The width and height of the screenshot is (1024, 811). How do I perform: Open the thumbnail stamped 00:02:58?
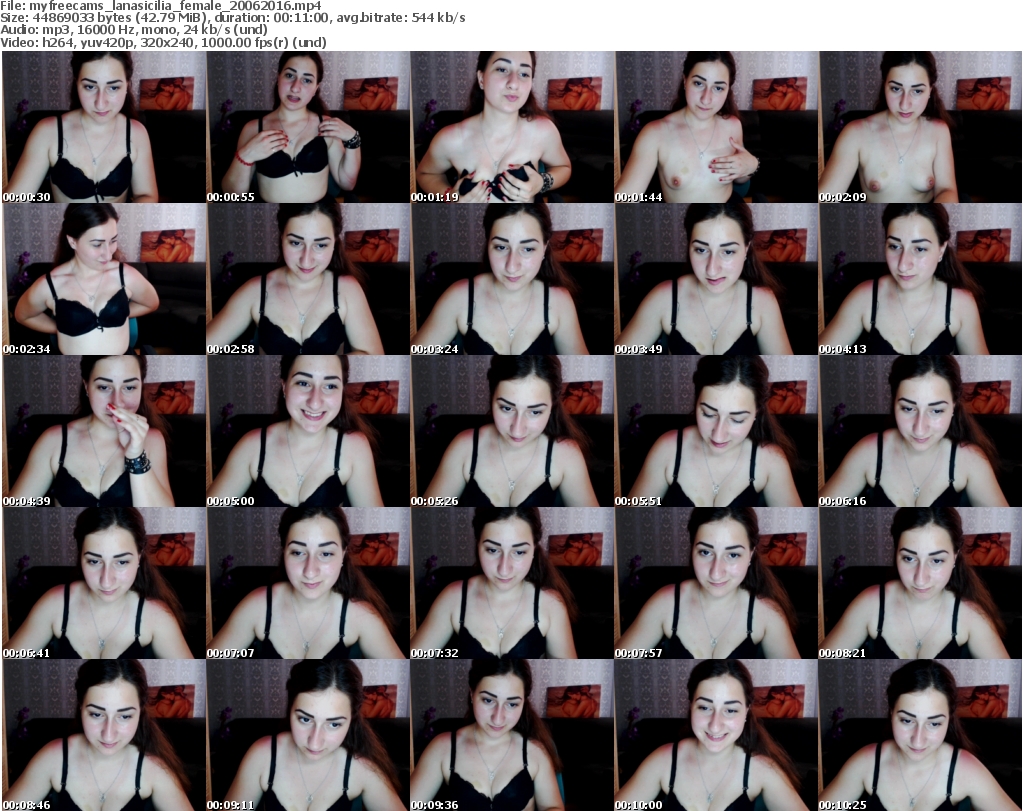tap(308, 279)
